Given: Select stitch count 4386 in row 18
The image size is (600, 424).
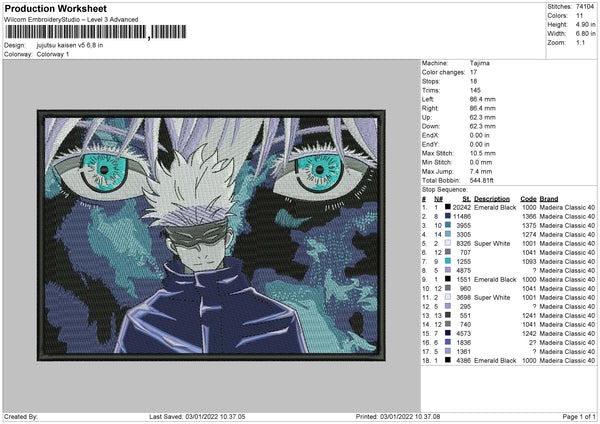Looking at the screenshot, I should click(463, 361).
